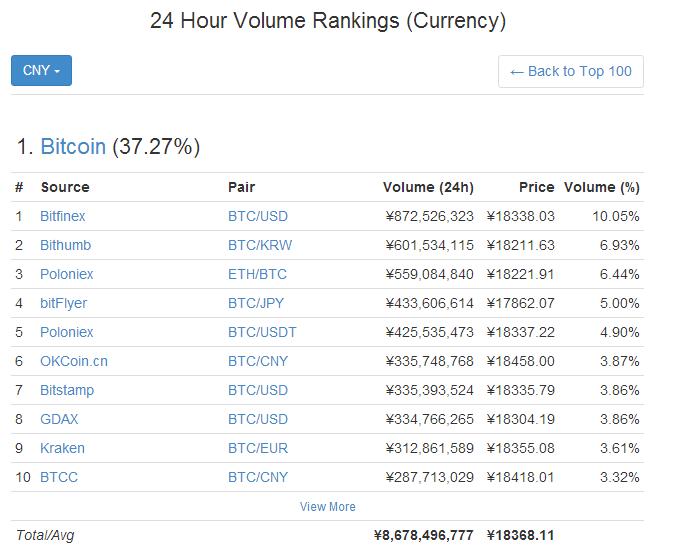Click the Pair column header
This screenshot has height=548, width=681.
241,187
